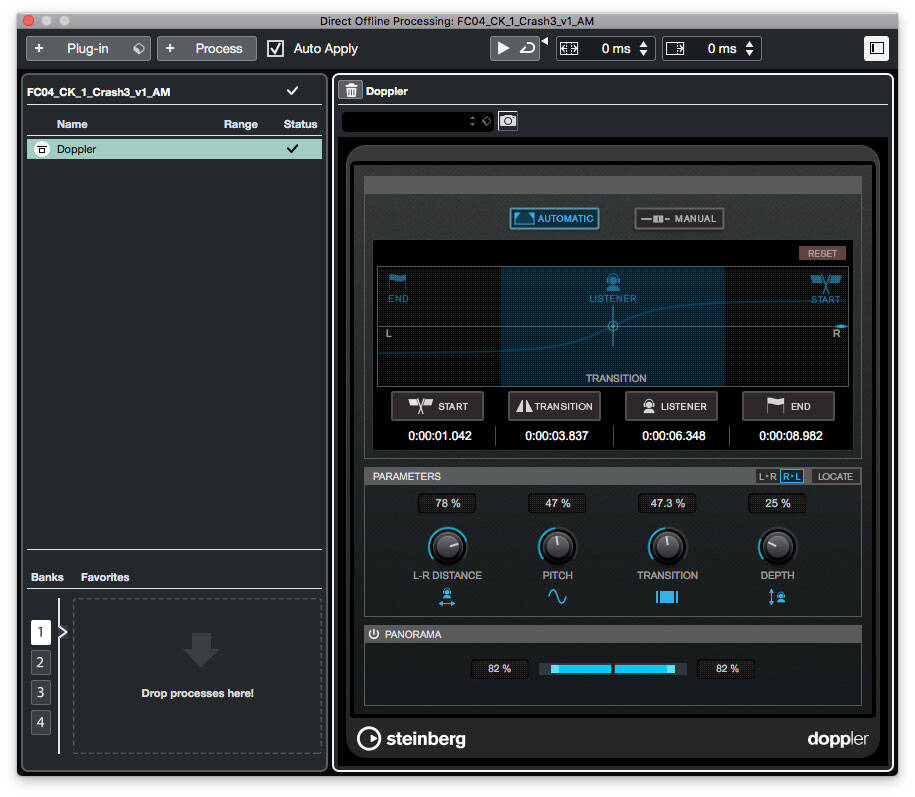Select bank 1

pyautogui.click(x=40, y=632)
